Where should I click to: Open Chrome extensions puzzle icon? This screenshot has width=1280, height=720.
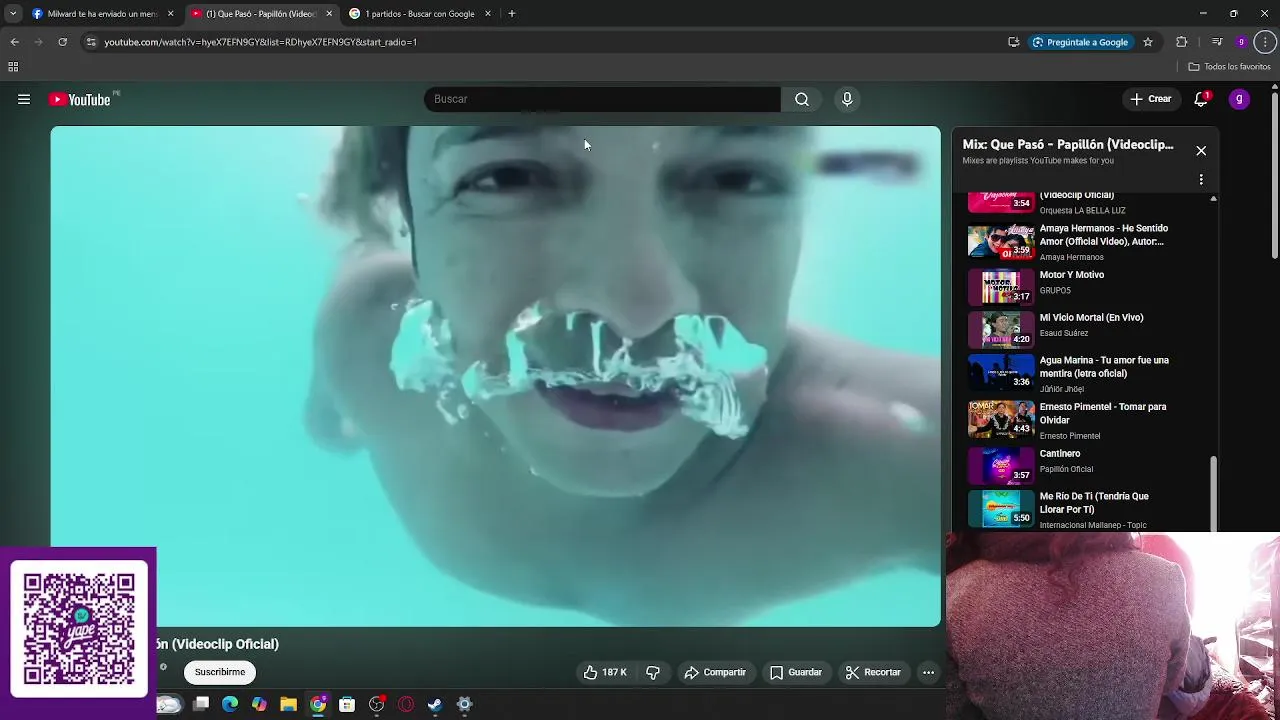[x=1182, y=42]
